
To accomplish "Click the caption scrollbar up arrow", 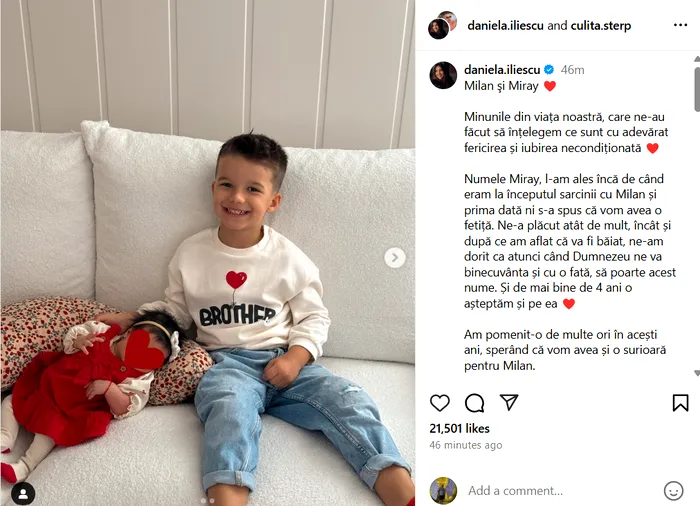I will (x=696, y=59).
